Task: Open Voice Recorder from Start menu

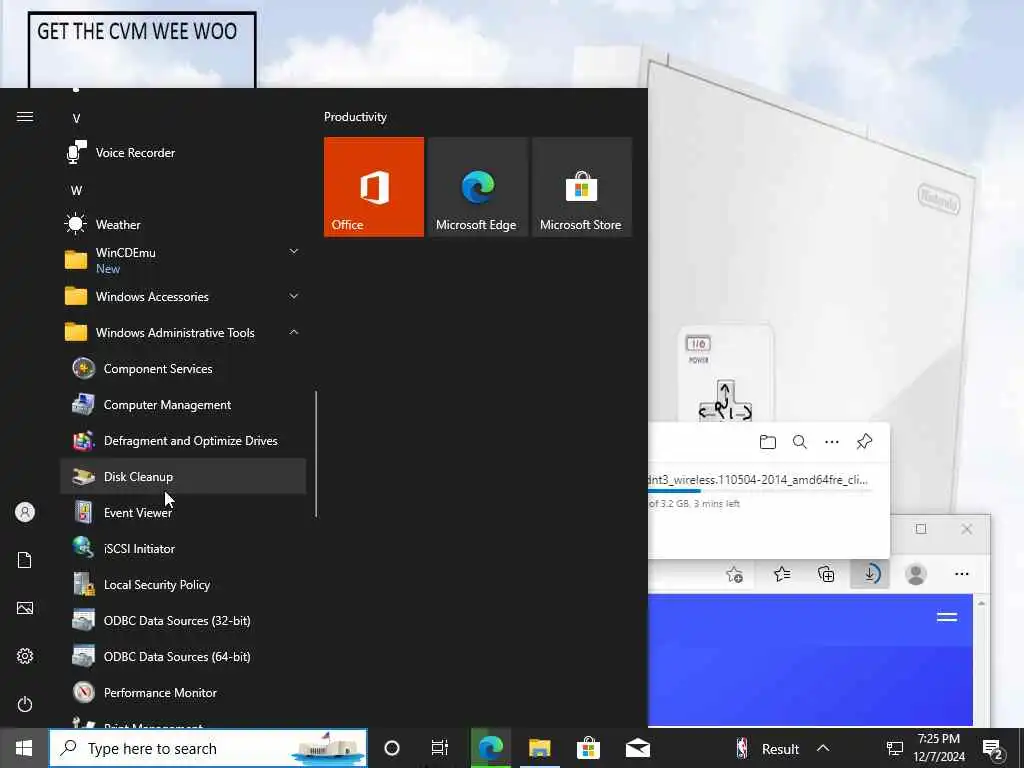Action: (183, 153)
